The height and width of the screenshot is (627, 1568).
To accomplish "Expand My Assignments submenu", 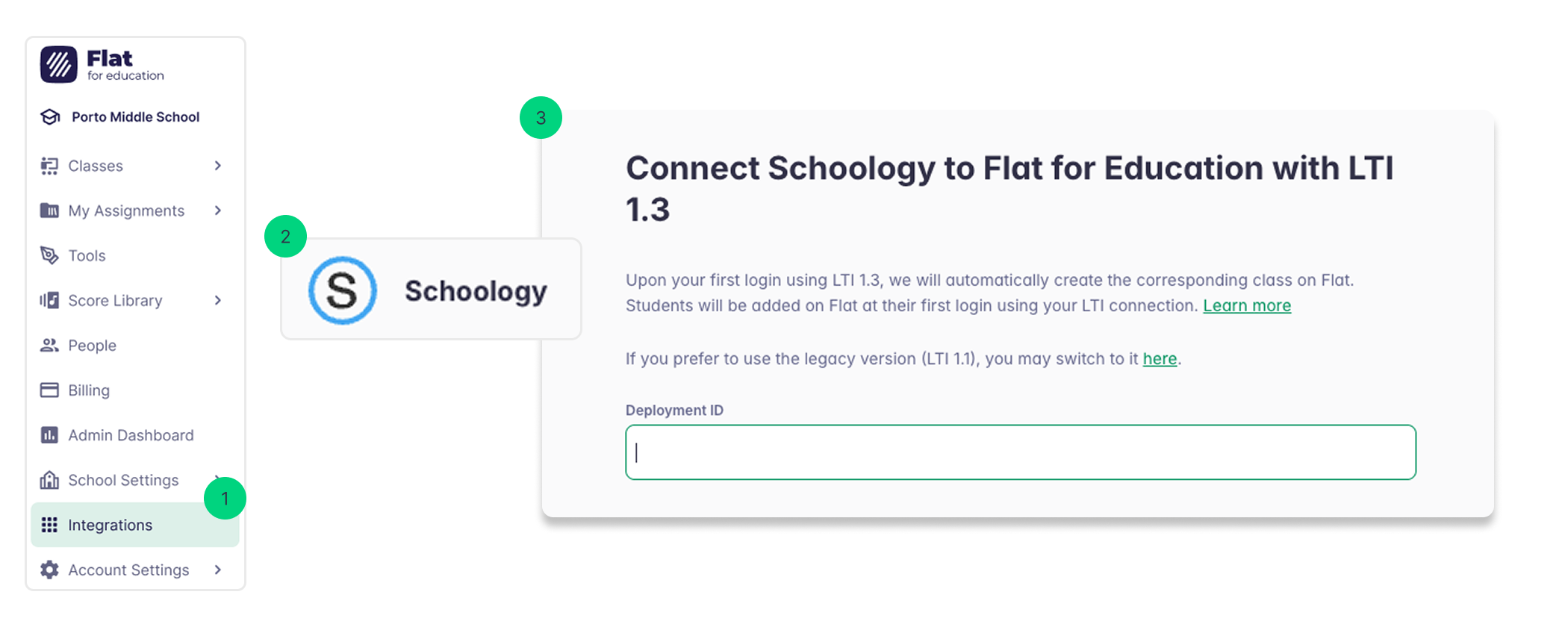I will point(218,210).
